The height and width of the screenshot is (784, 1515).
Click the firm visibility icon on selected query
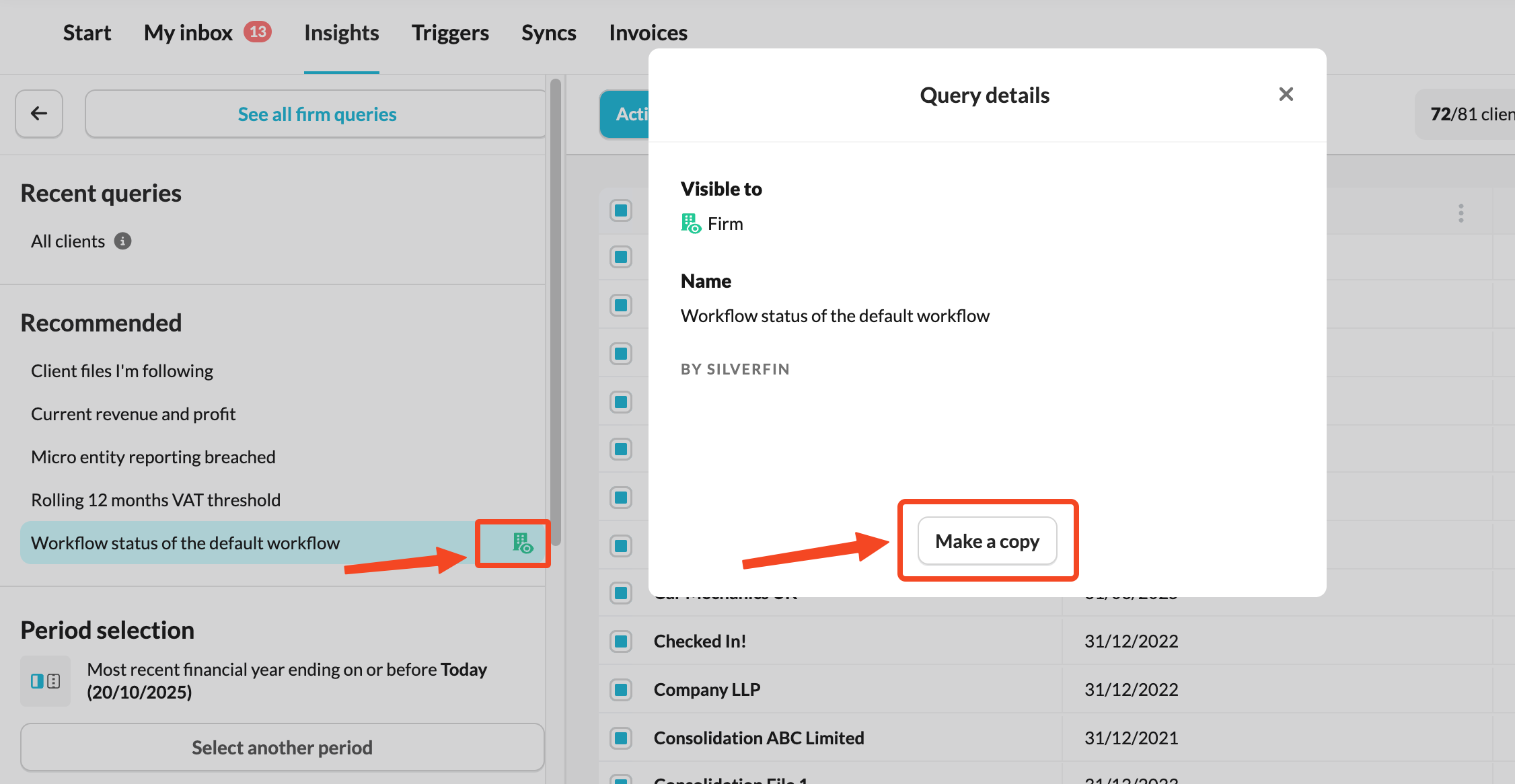522,543
